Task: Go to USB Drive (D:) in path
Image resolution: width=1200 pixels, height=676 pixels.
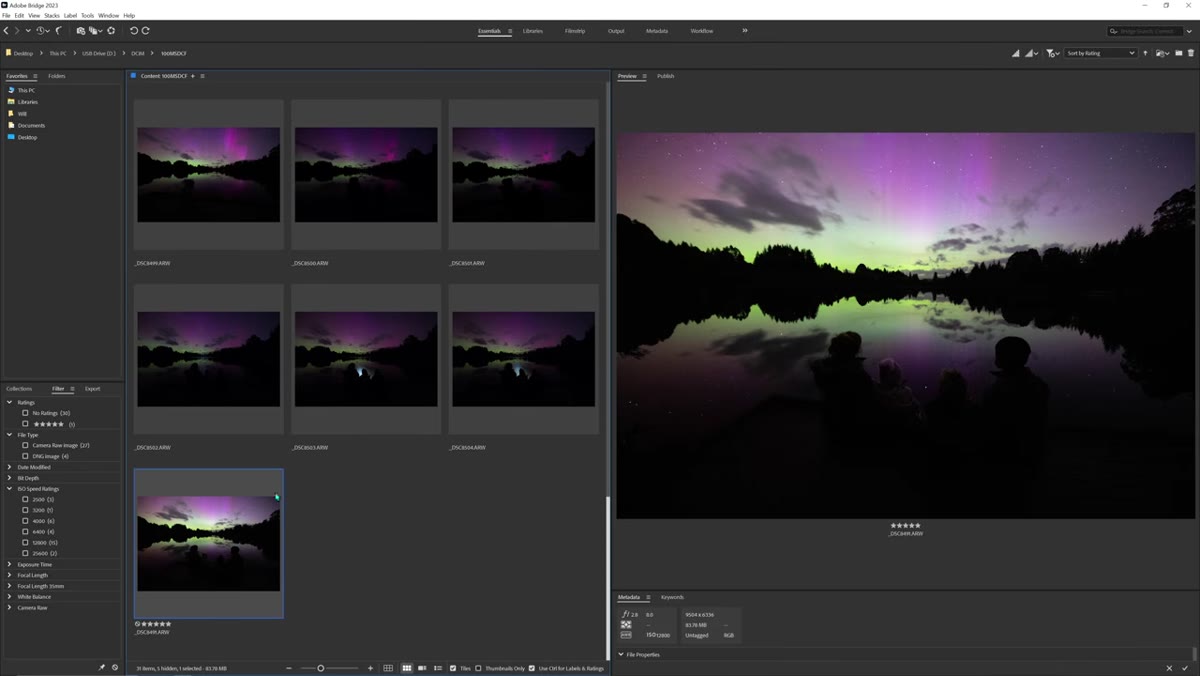Action: 99,53
